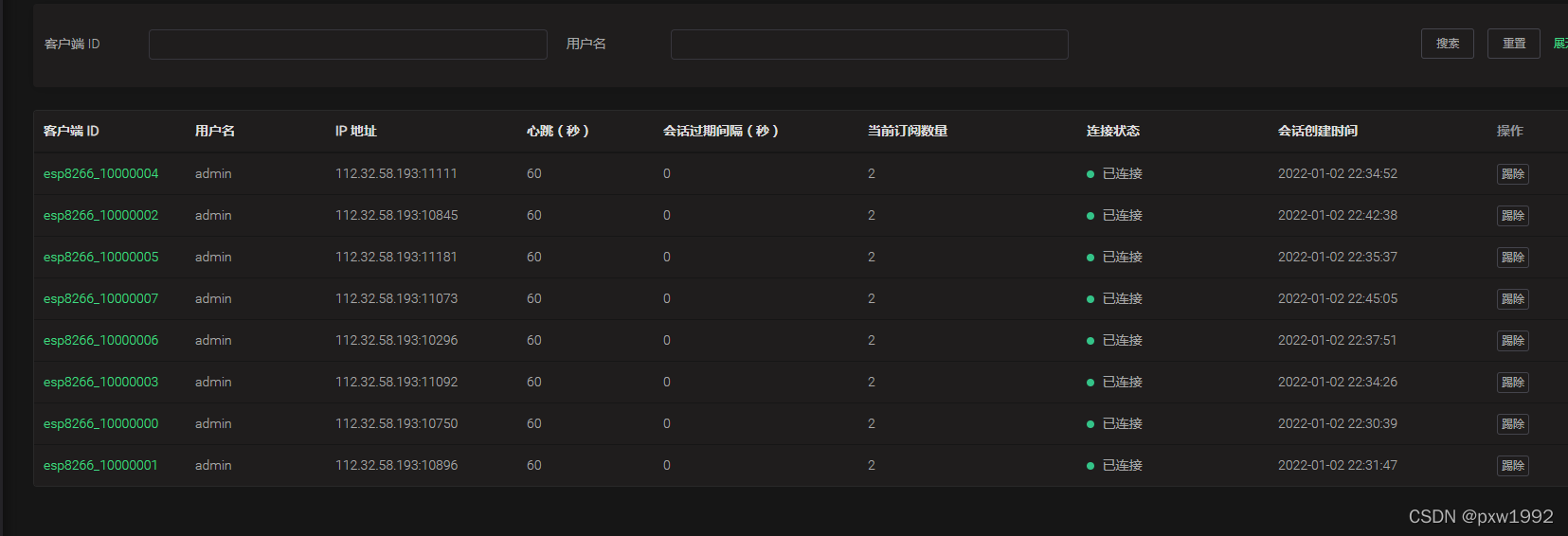Open client esp8266_10000004 link
The height and width of the screenshot is (536, 1568).
coord(100,173)
